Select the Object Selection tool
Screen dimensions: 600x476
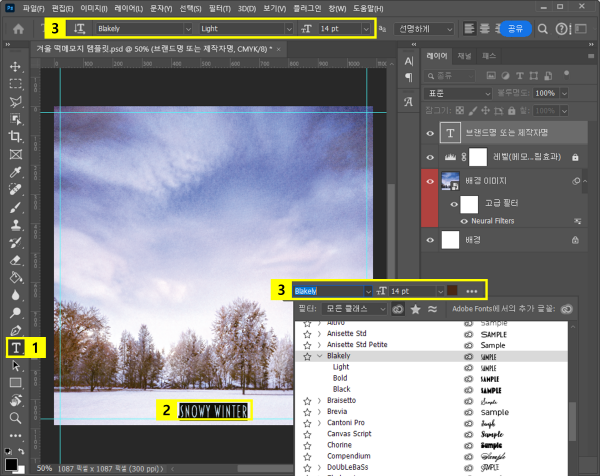[15, 119]
